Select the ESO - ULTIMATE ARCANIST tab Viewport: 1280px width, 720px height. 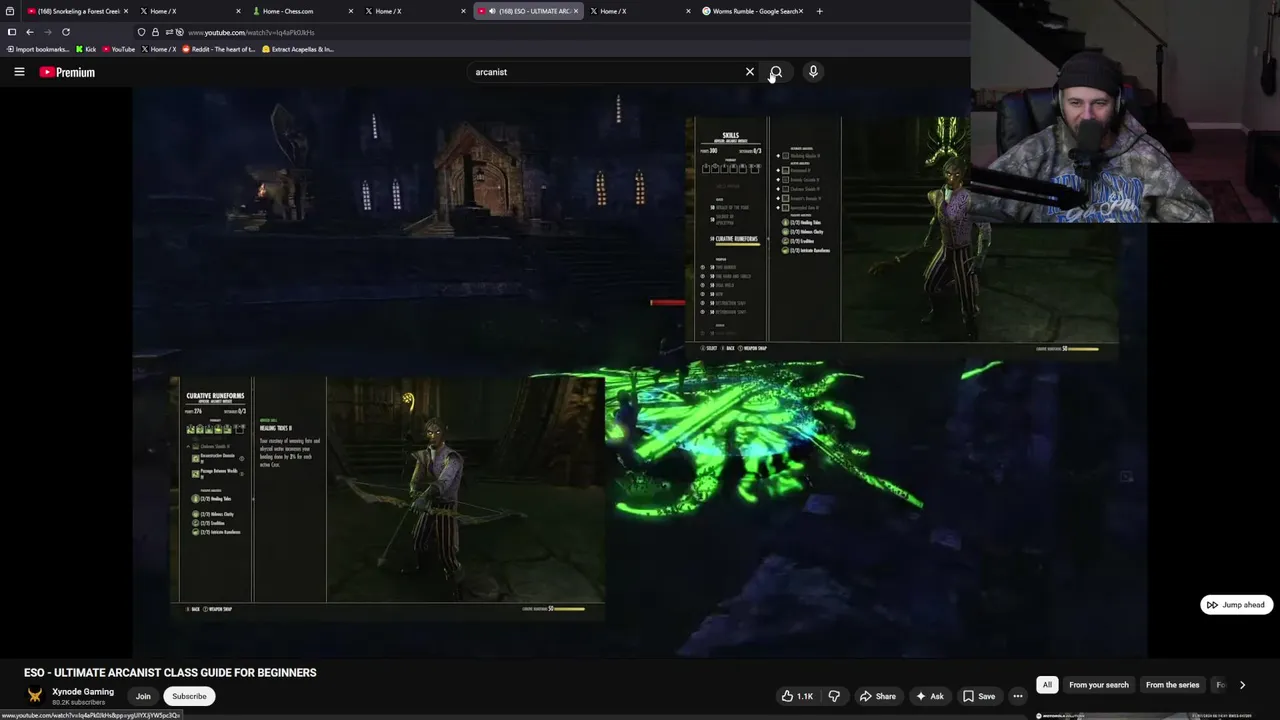point(528,11)
